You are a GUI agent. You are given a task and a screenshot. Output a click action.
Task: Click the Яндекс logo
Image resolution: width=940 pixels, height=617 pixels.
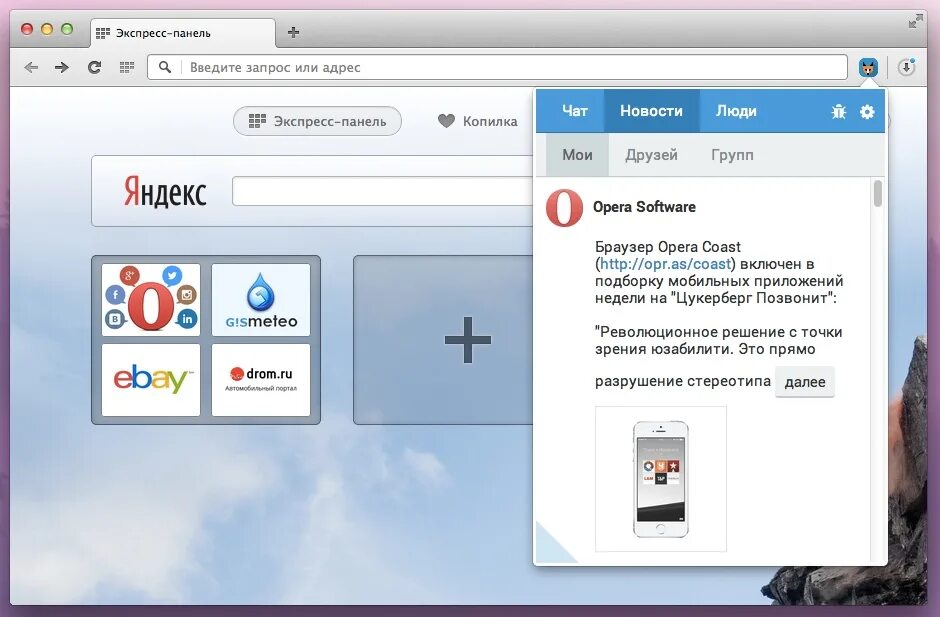pyautogui.click(x=165, y=191)
